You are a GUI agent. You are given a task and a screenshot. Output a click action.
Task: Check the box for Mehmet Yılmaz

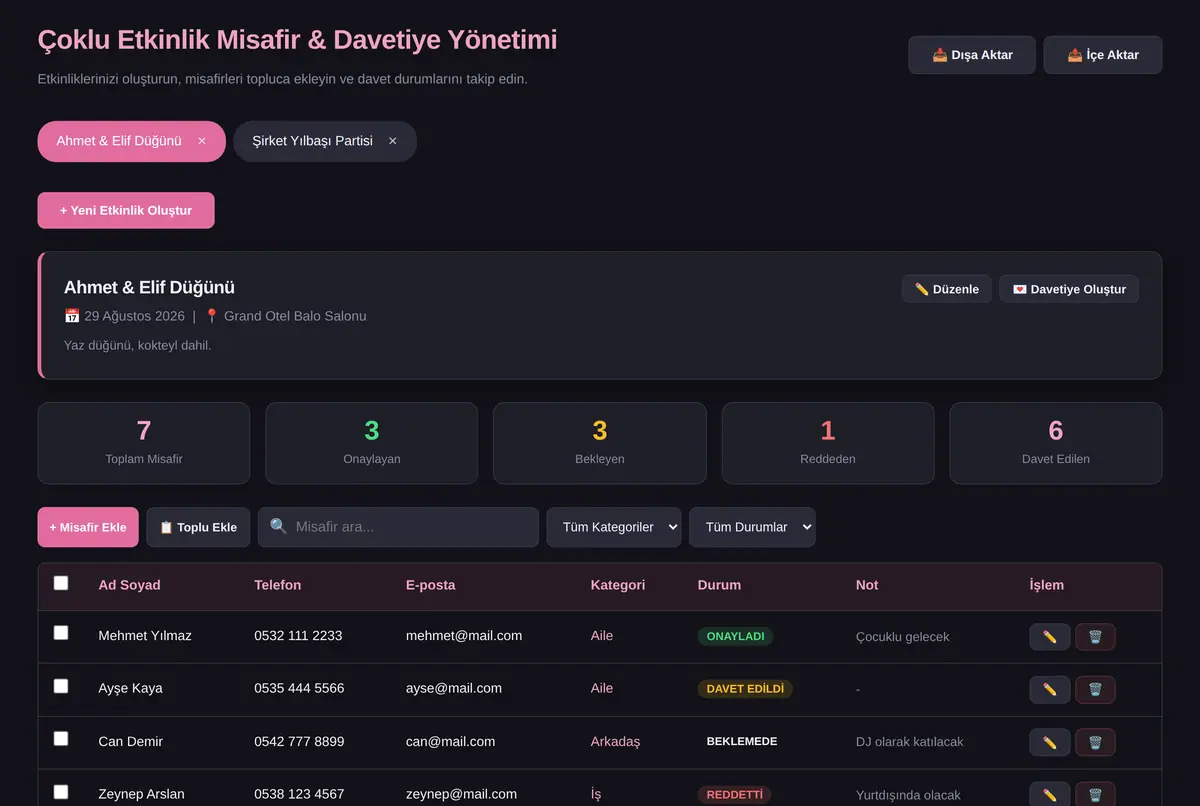61,633
